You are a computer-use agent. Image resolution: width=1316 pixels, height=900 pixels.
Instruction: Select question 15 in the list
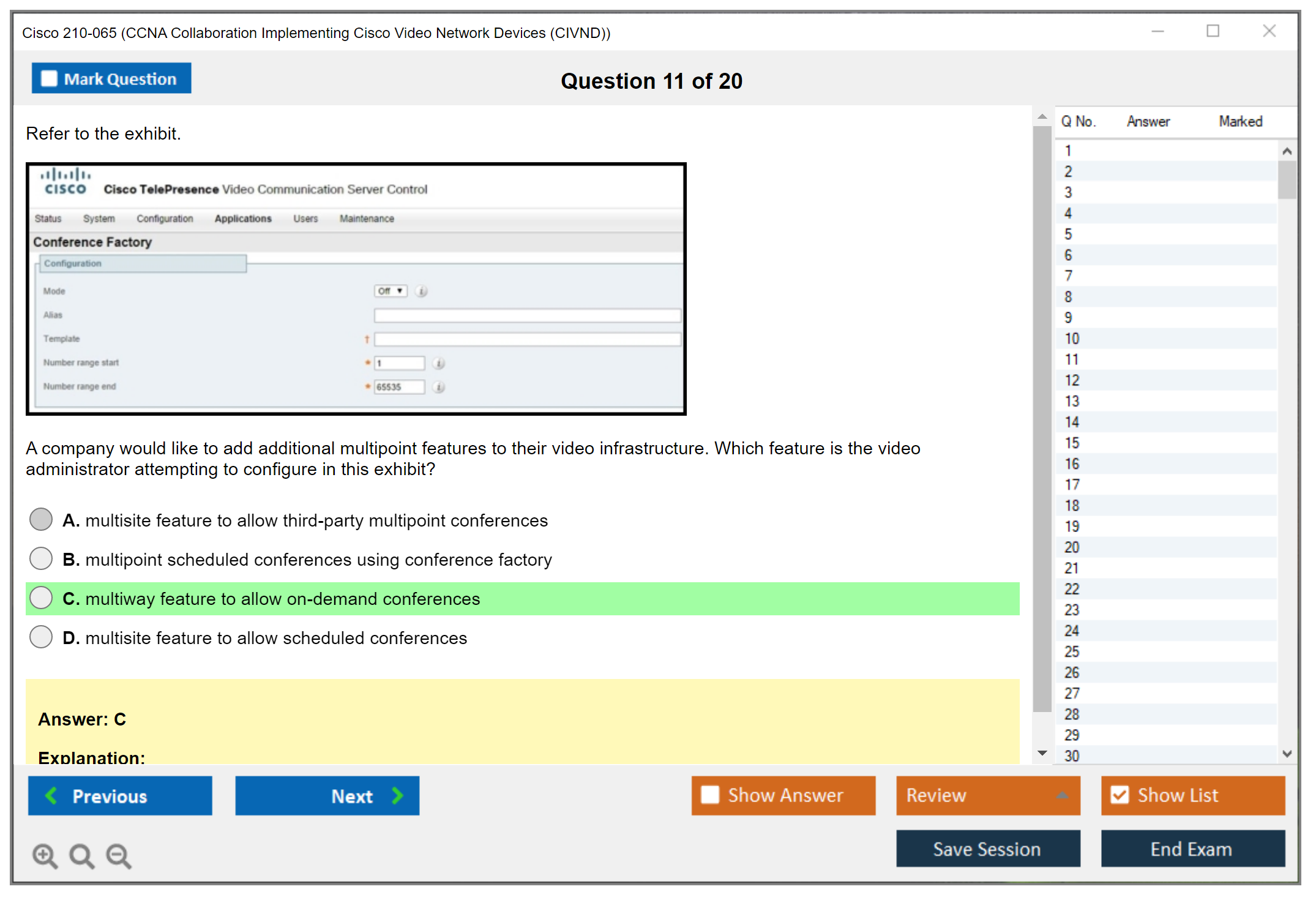(x=1072, y=443)
